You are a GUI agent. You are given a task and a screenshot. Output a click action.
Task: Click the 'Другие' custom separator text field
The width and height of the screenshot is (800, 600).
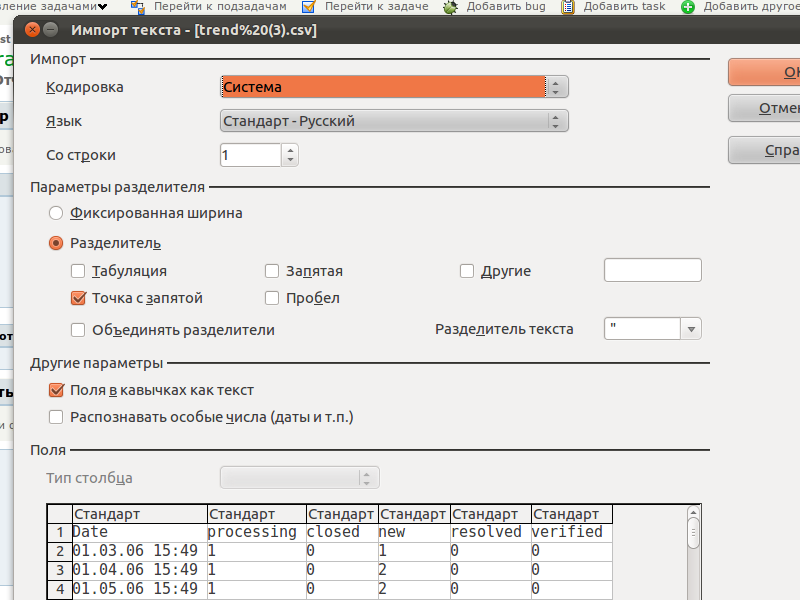pos(652,270)
